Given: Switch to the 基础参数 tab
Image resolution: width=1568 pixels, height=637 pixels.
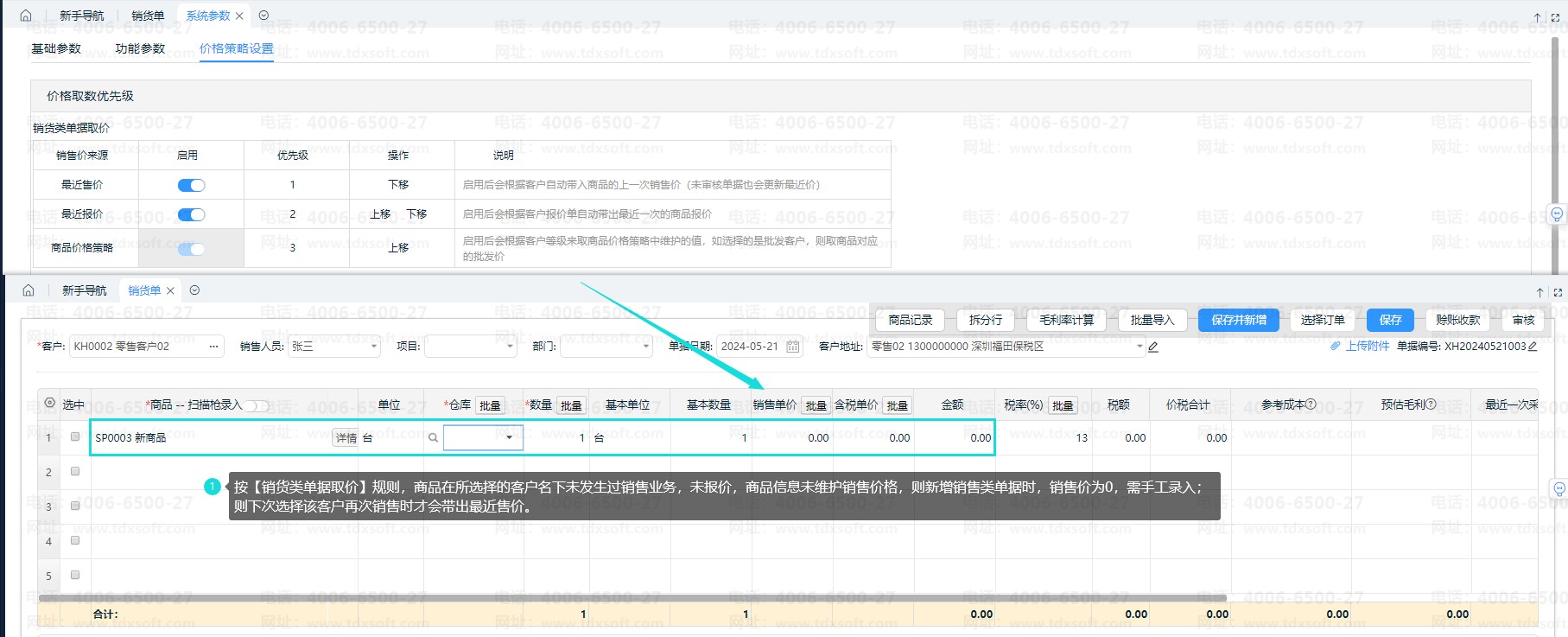Looking at the screenshot, I should [x=56, y=48].
